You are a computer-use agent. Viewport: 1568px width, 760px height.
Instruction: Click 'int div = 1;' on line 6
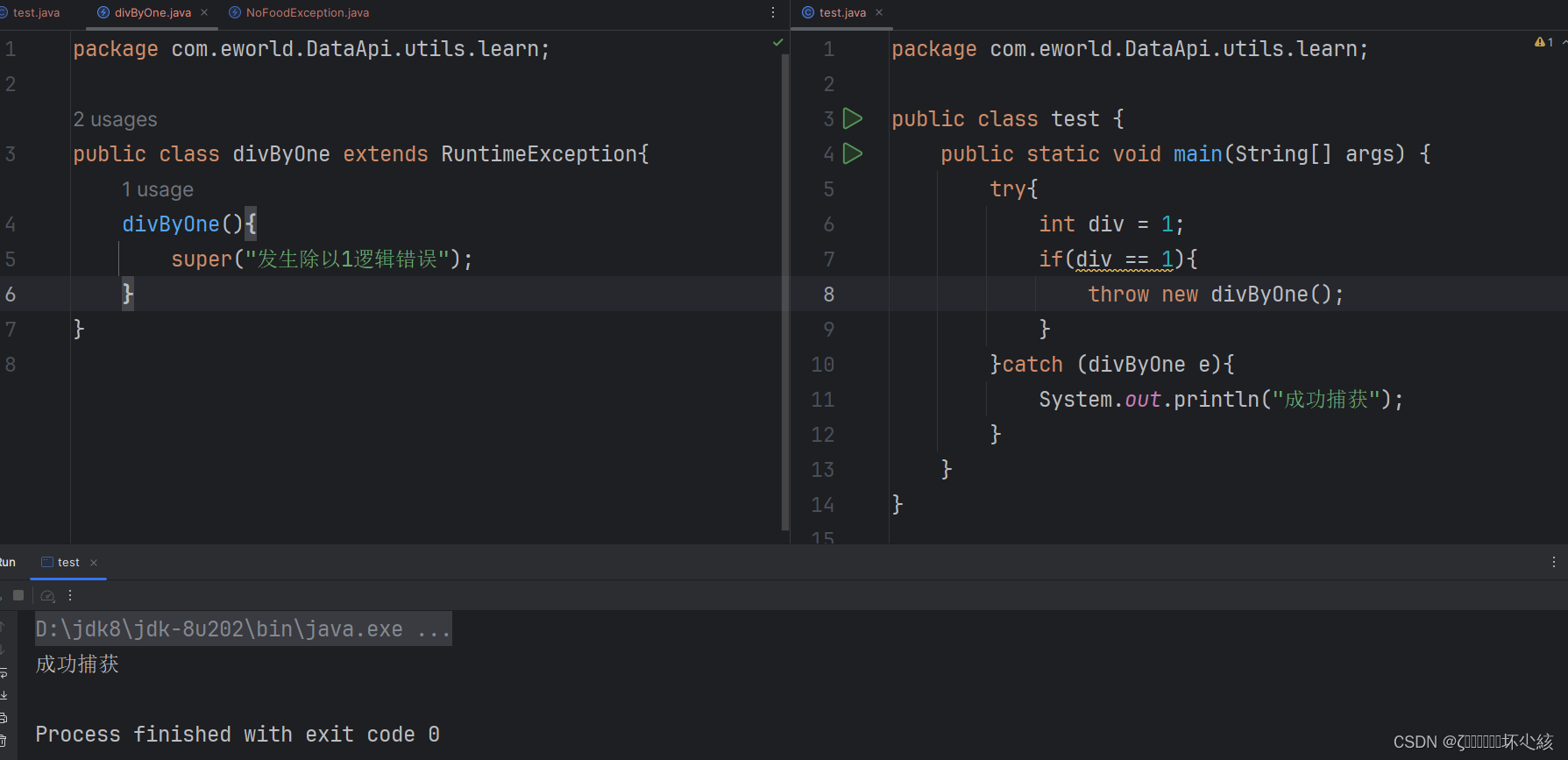coord(1111,224)
